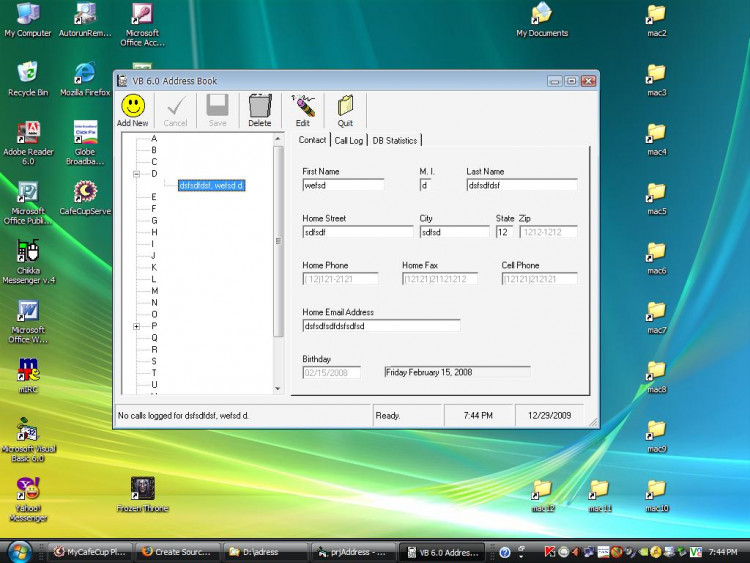Viewport: 750px width, 563px height.
Task: Open the DB Statistics tab
Action: [x=395, y=140]
